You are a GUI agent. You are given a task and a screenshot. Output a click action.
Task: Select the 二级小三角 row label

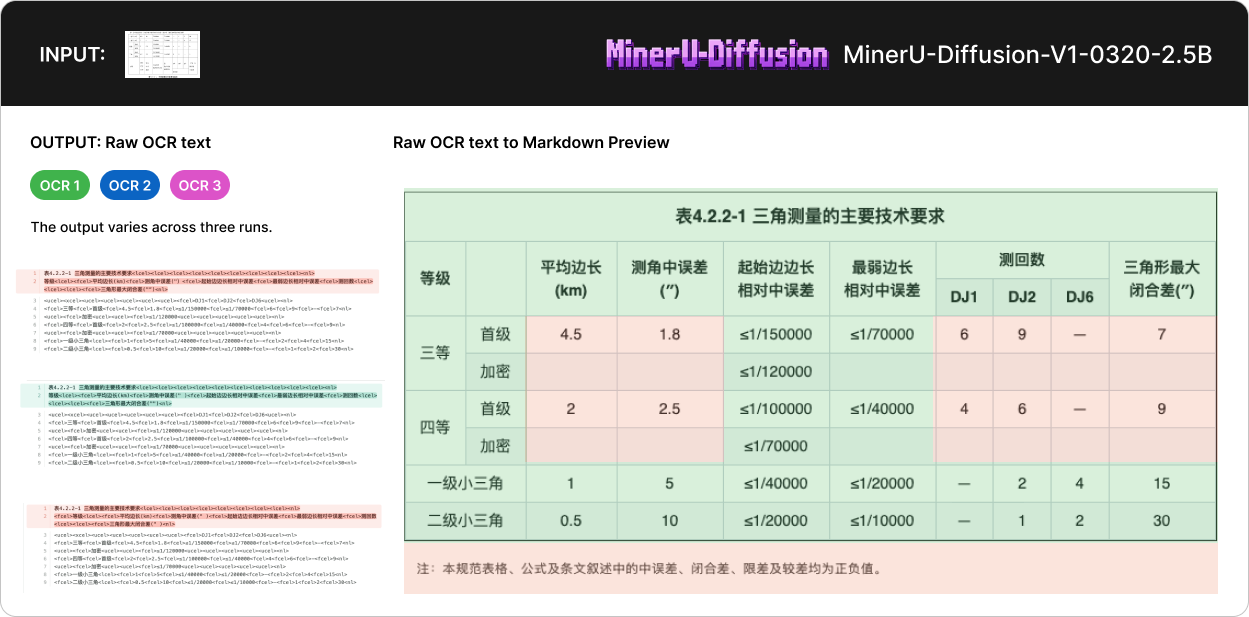pyautogui.click(x=465, y=521)
